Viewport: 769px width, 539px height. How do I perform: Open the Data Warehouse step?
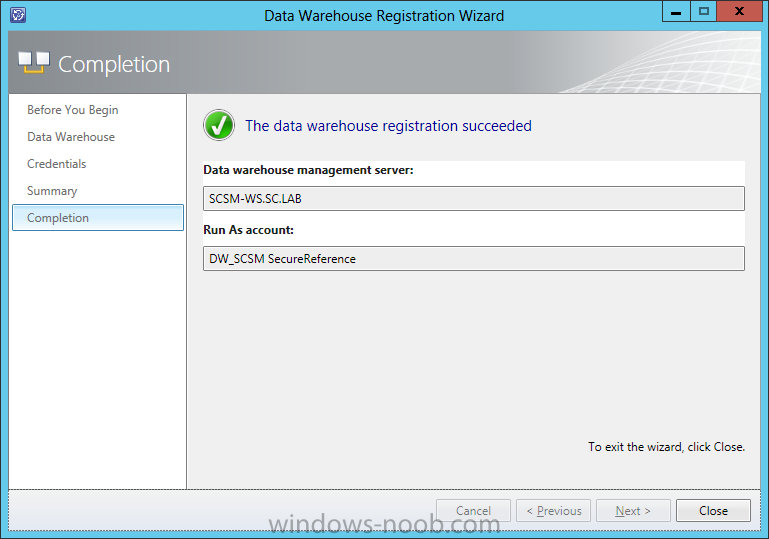coord(71,137)
